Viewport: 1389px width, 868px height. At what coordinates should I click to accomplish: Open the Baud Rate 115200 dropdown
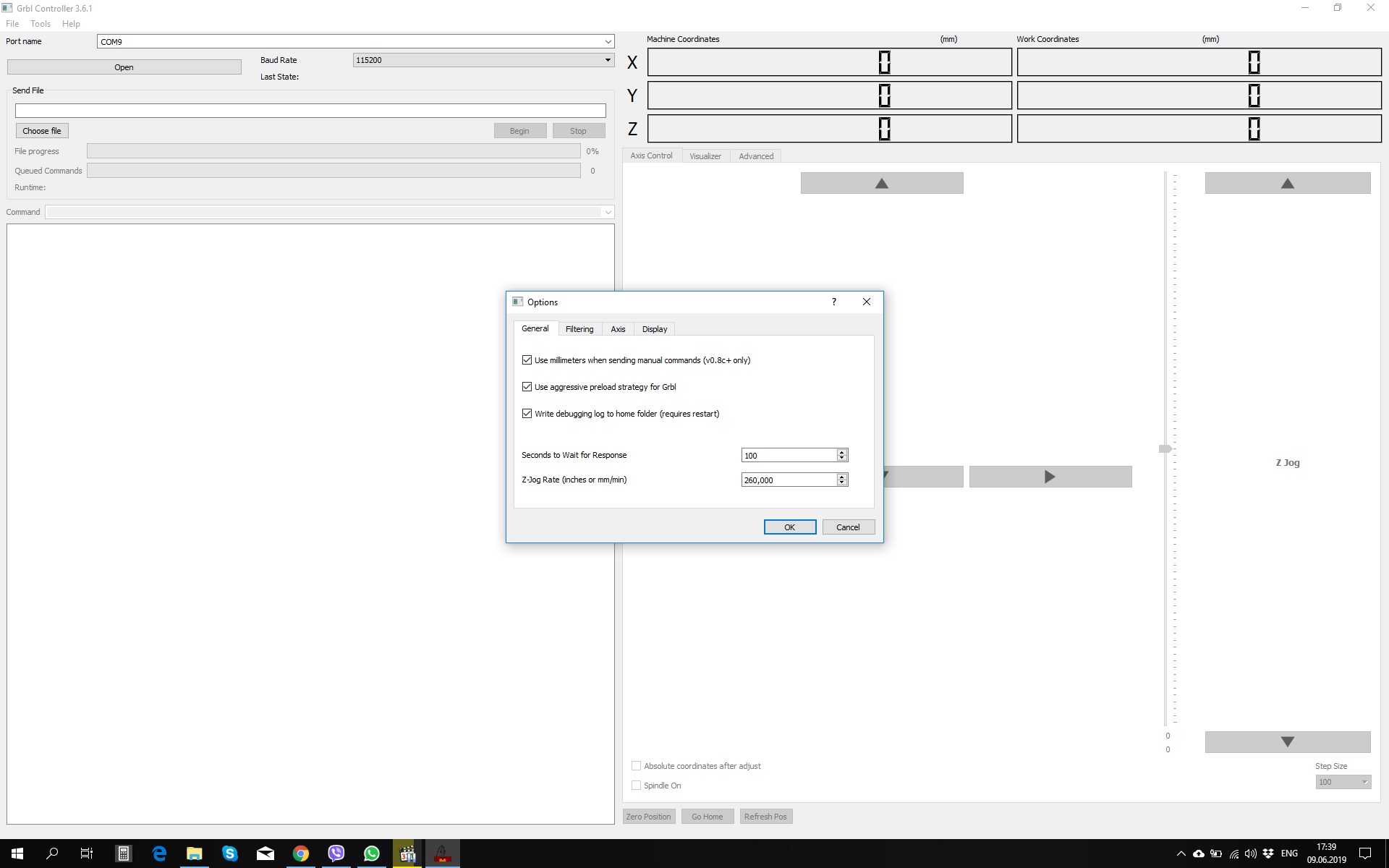[x=608, y=60]
